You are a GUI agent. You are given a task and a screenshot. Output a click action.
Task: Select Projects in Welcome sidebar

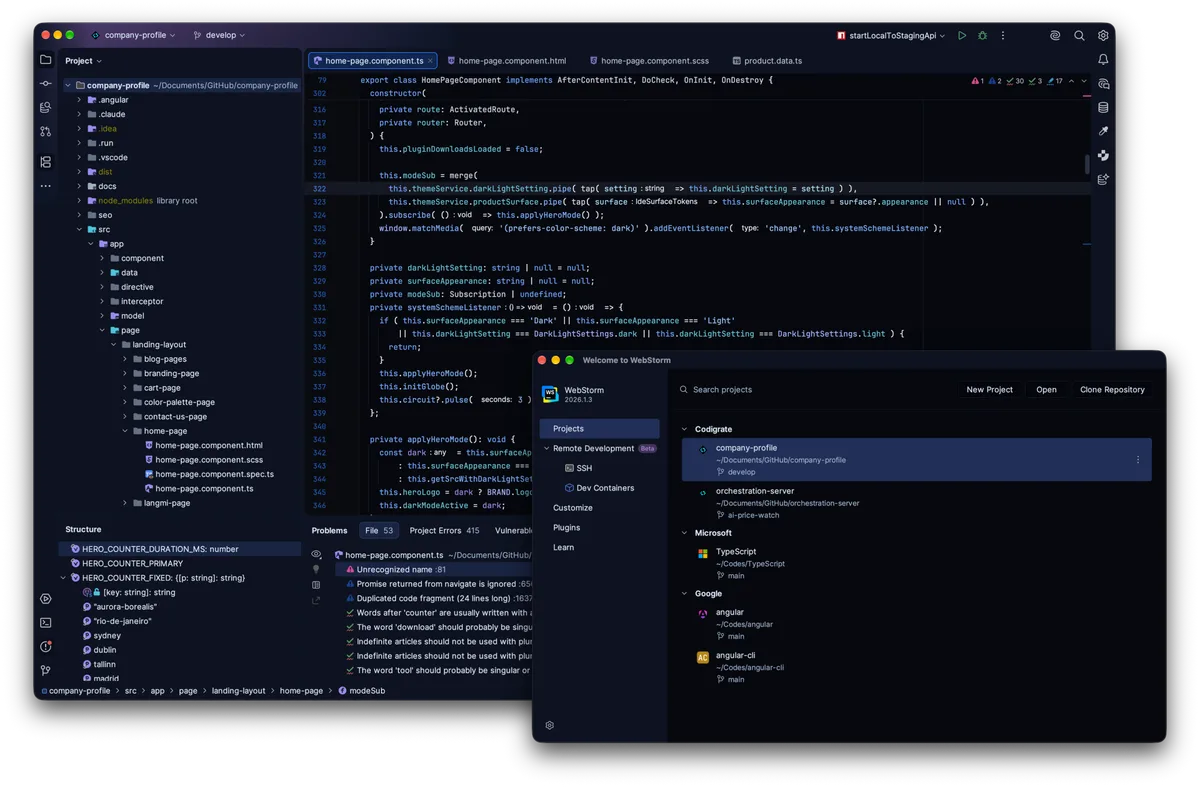point(599,428)
